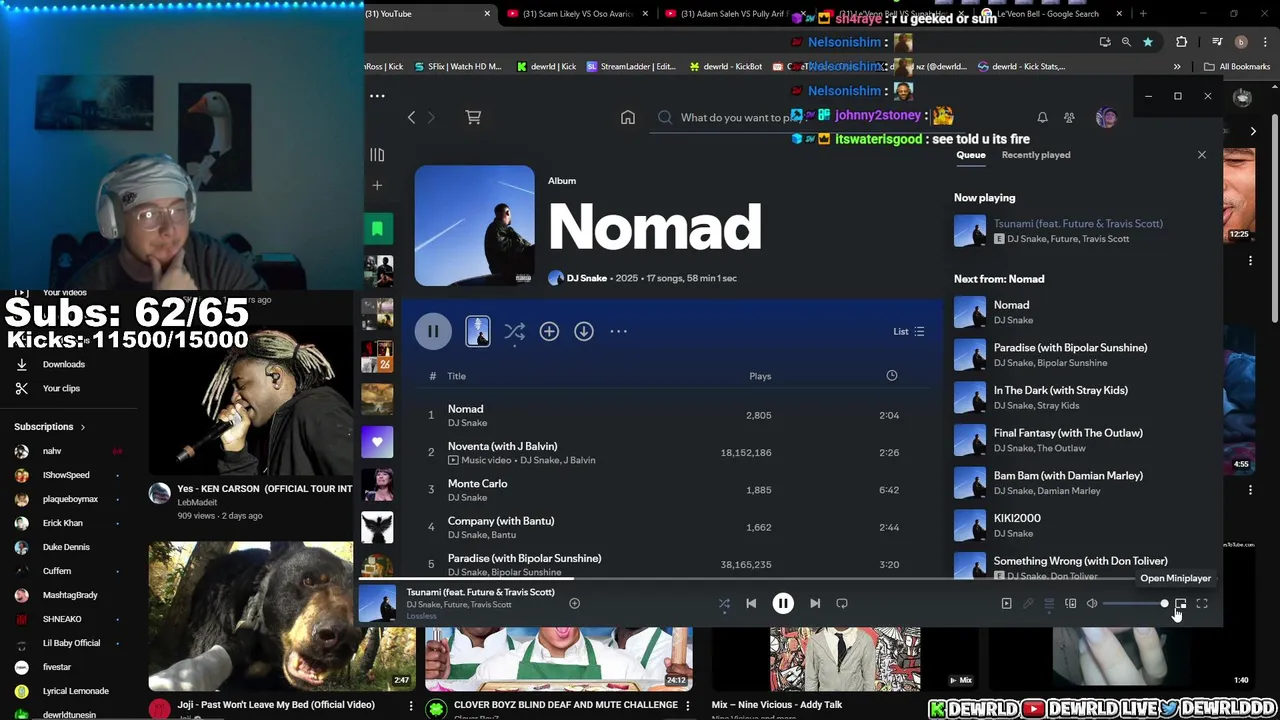1280x720 pixels.
Task: Open the green bookmark playlist in sidebar
Action: pos(377,229)
